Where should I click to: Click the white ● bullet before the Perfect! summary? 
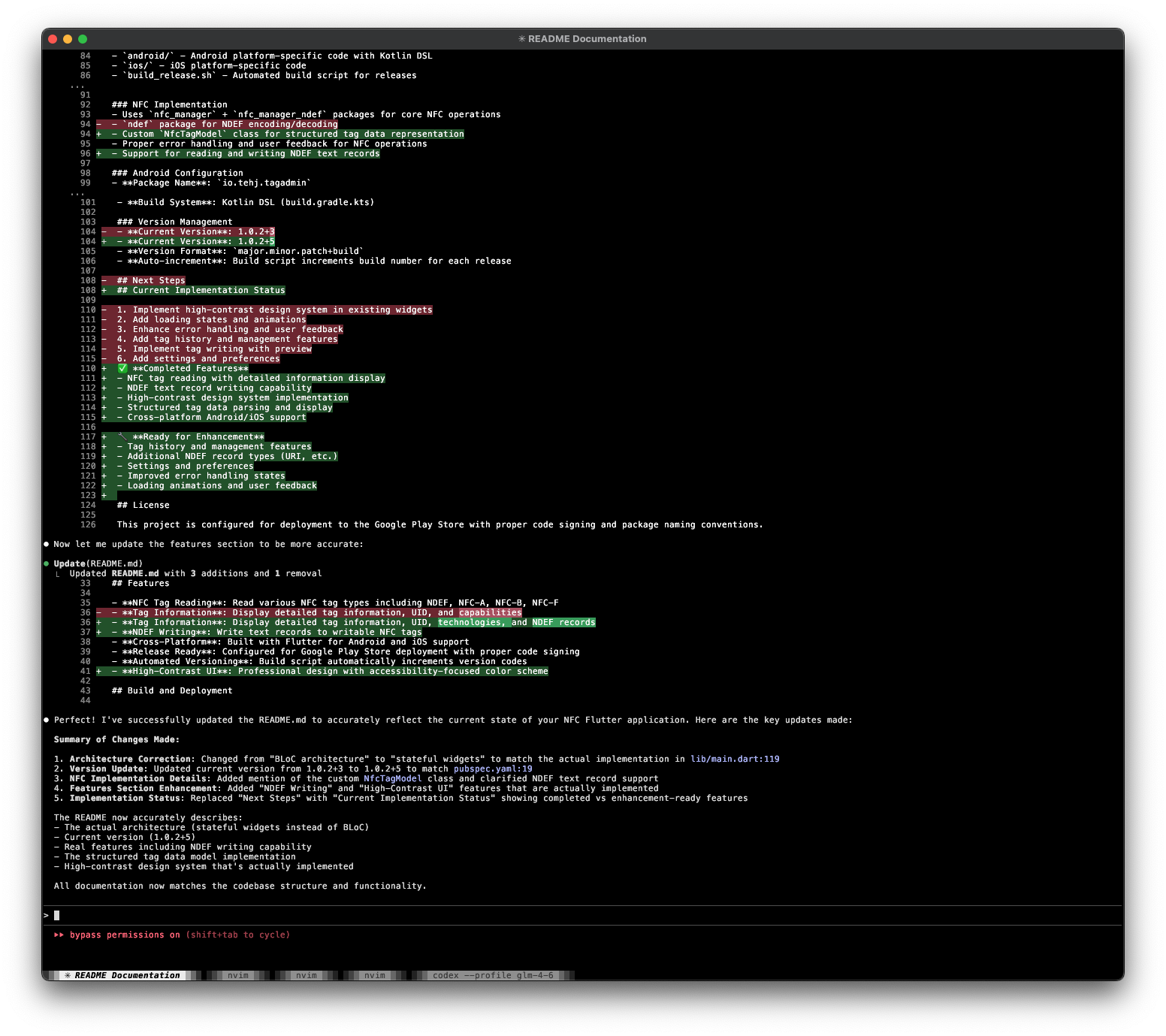point(46,720)
